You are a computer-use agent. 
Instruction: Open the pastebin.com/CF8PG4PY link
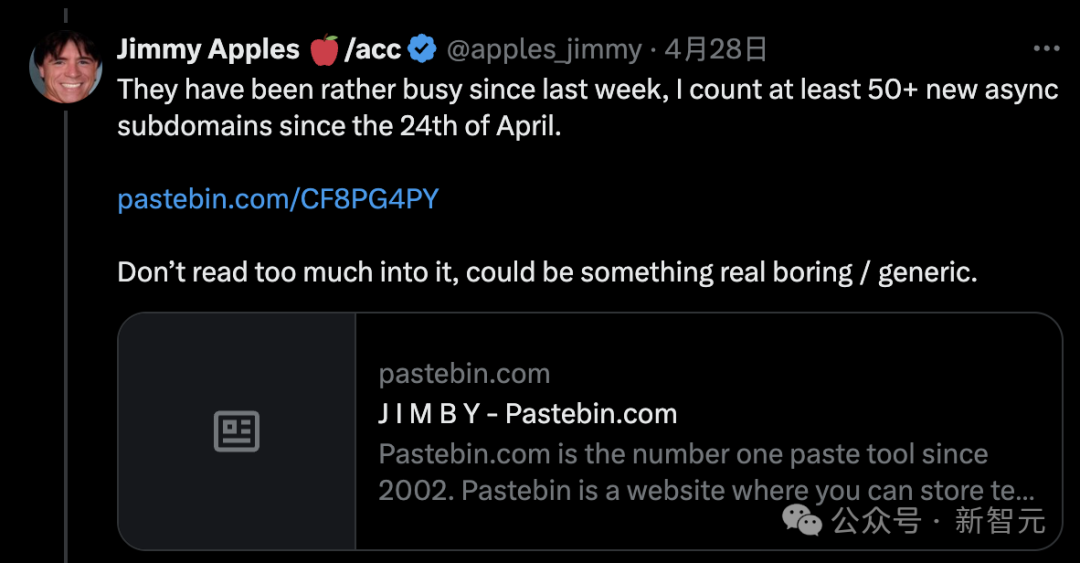click(278, 199)
